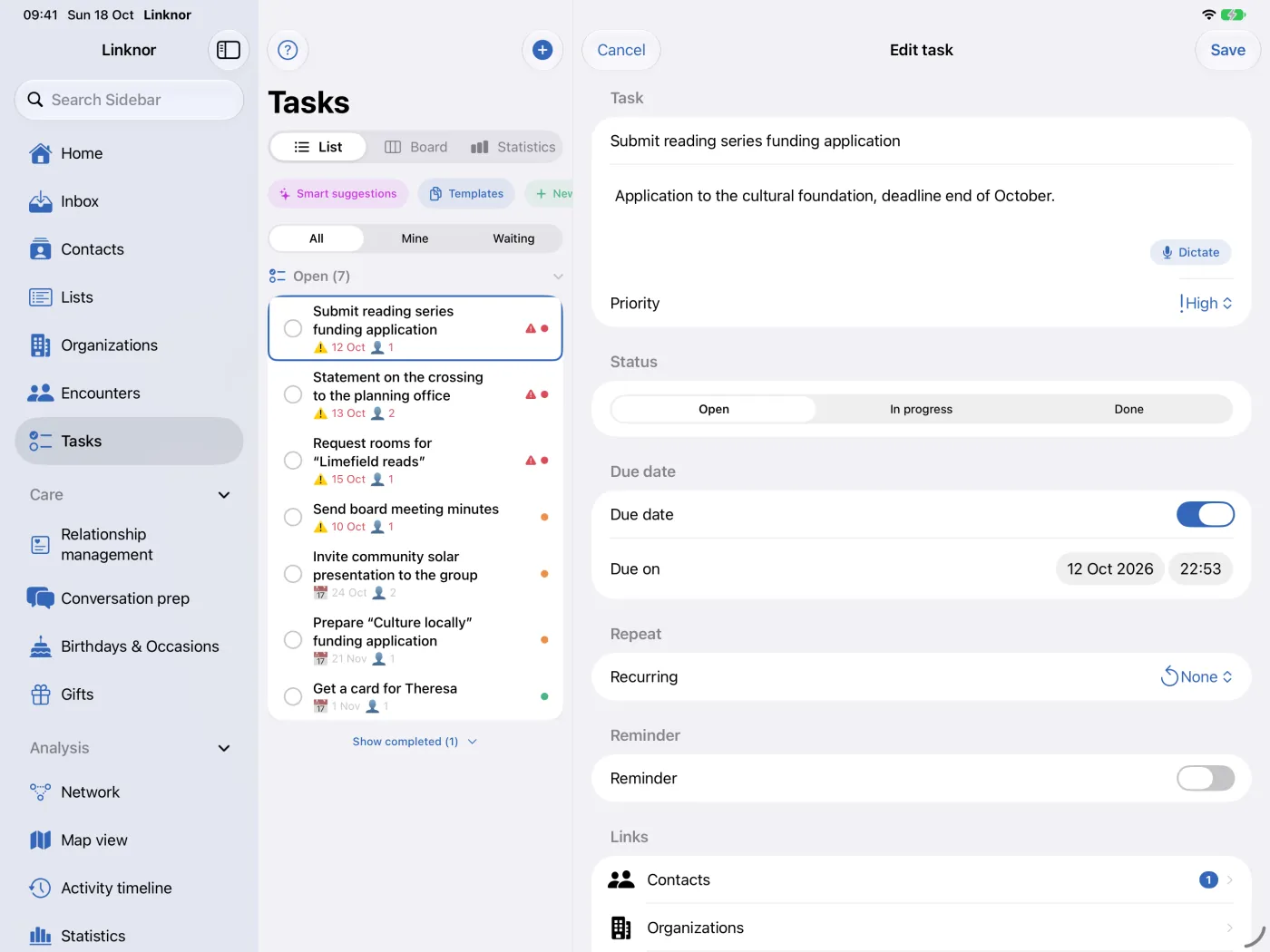Open task Templates
The width and height of the screenshot is (1270, 952).
466,193
